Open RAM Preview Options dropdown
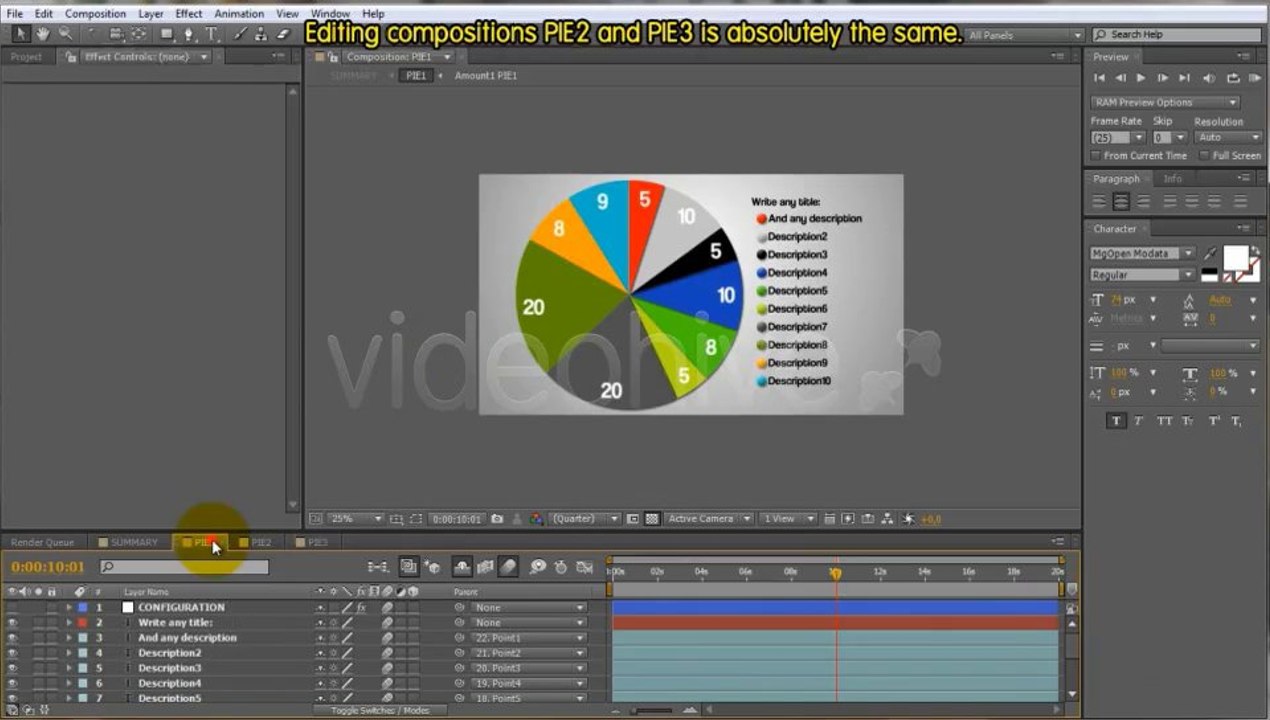 tap(1165, 102)
